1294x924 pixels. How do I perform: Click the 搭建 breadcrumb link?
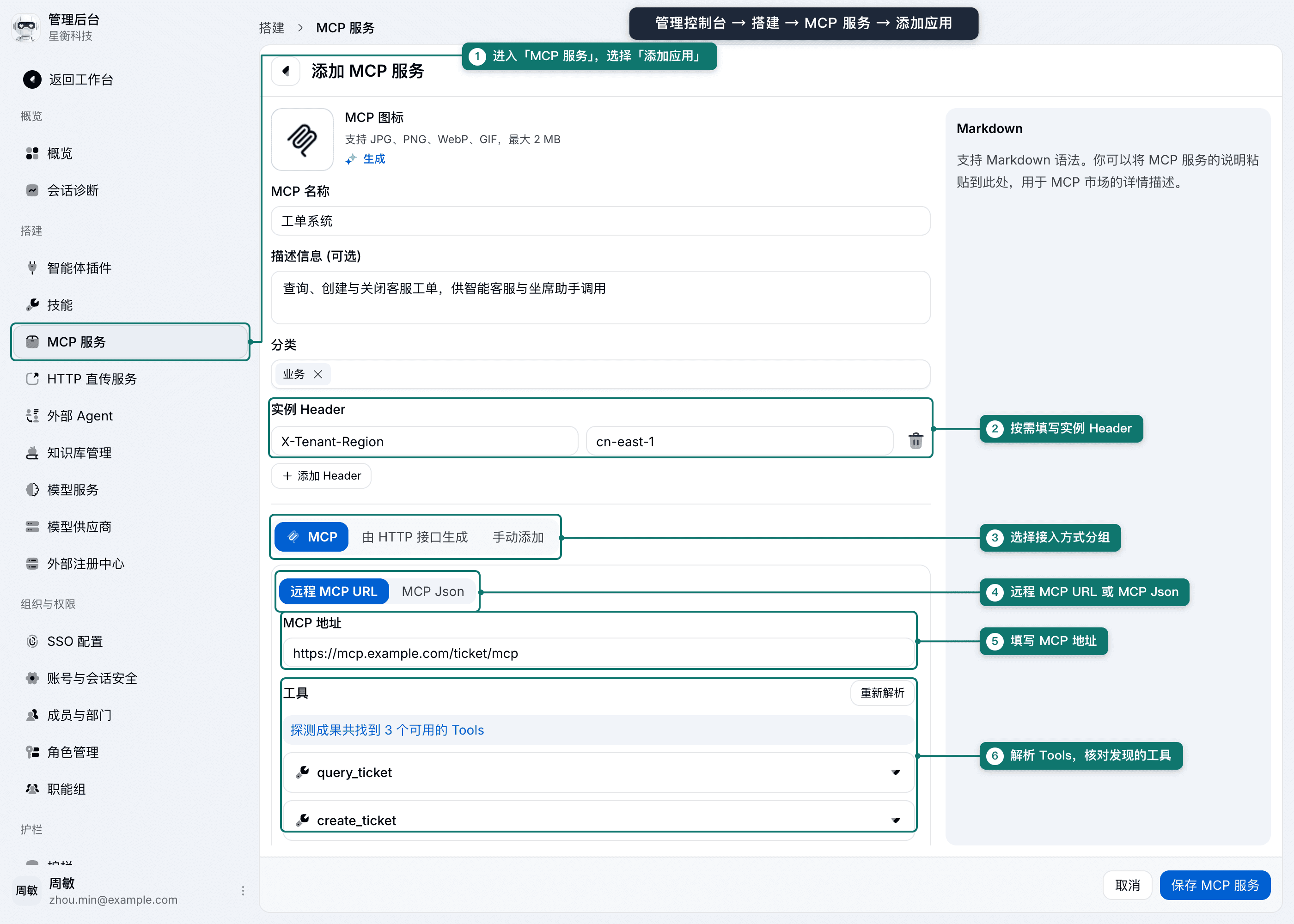tap(272, 27)
